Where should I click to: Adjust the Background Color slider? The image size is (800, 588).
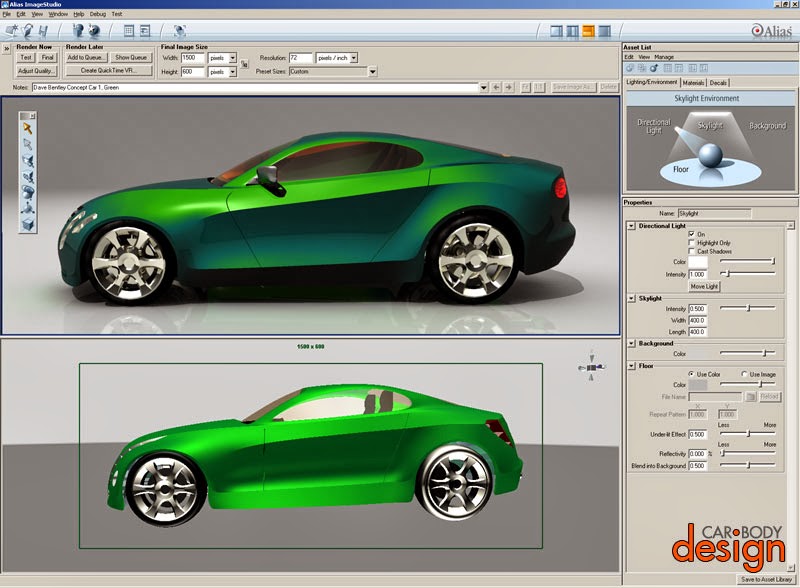tap(747, 353)
